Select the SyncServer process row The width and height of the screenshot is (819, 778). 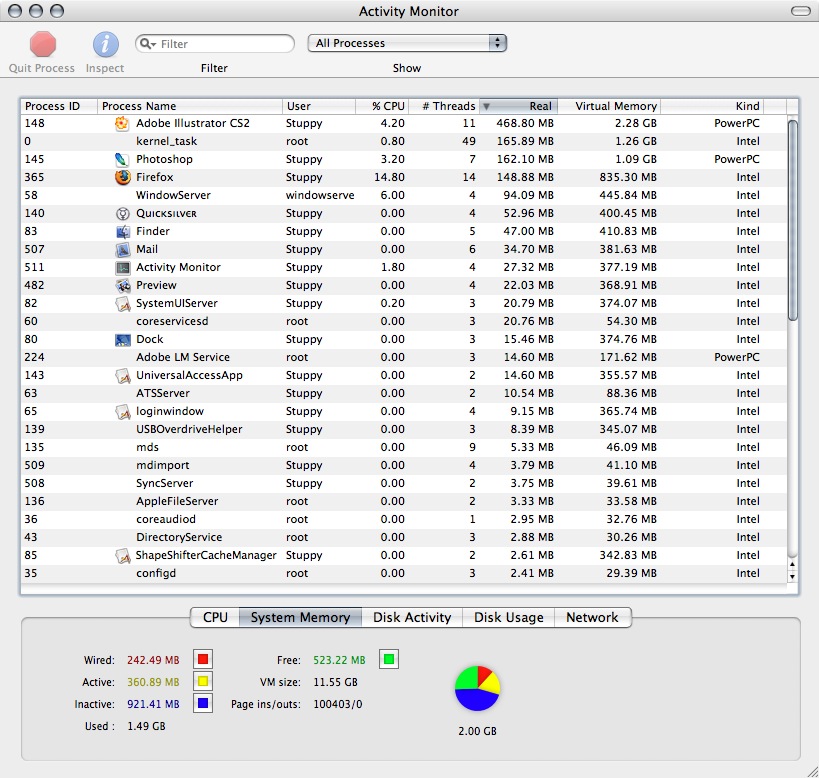[x=404, y=484]
